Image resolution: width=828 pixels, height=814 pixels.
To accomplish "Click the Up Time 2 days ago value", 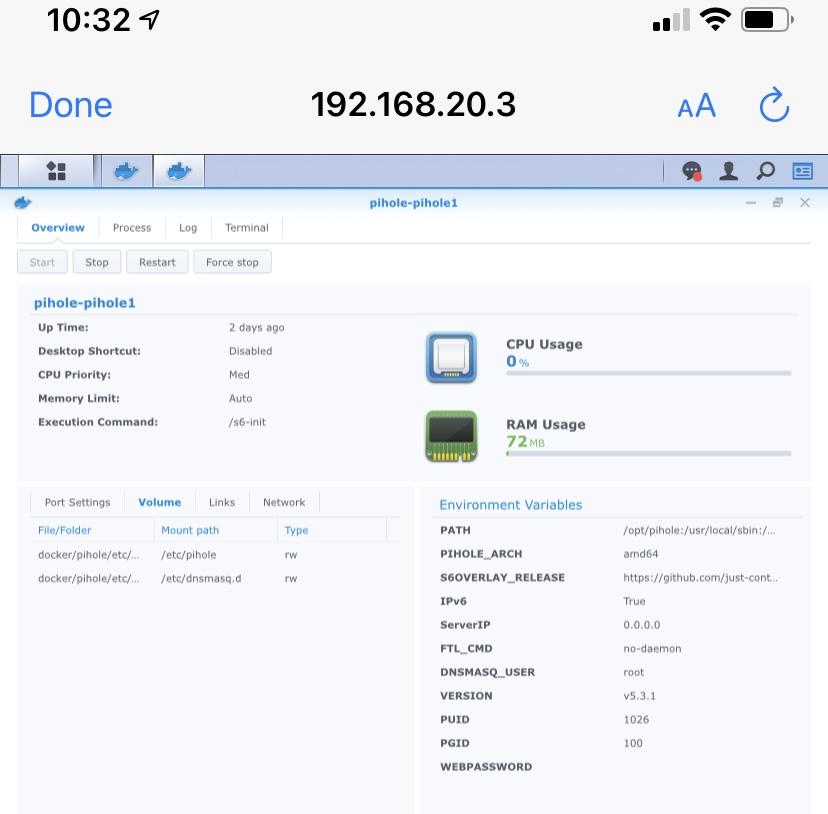I will (257, 328).
